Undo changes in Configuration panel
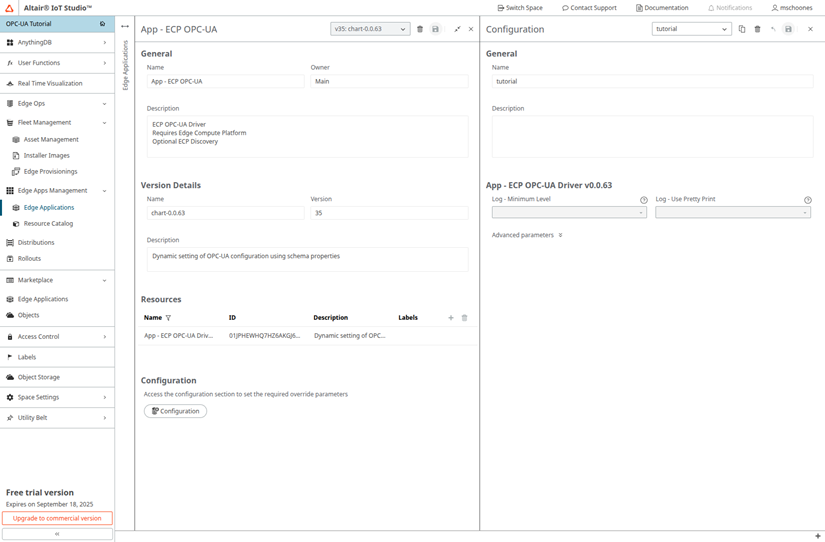The width and height of the screenshot is (825, 542). click(x=773, y=29)
